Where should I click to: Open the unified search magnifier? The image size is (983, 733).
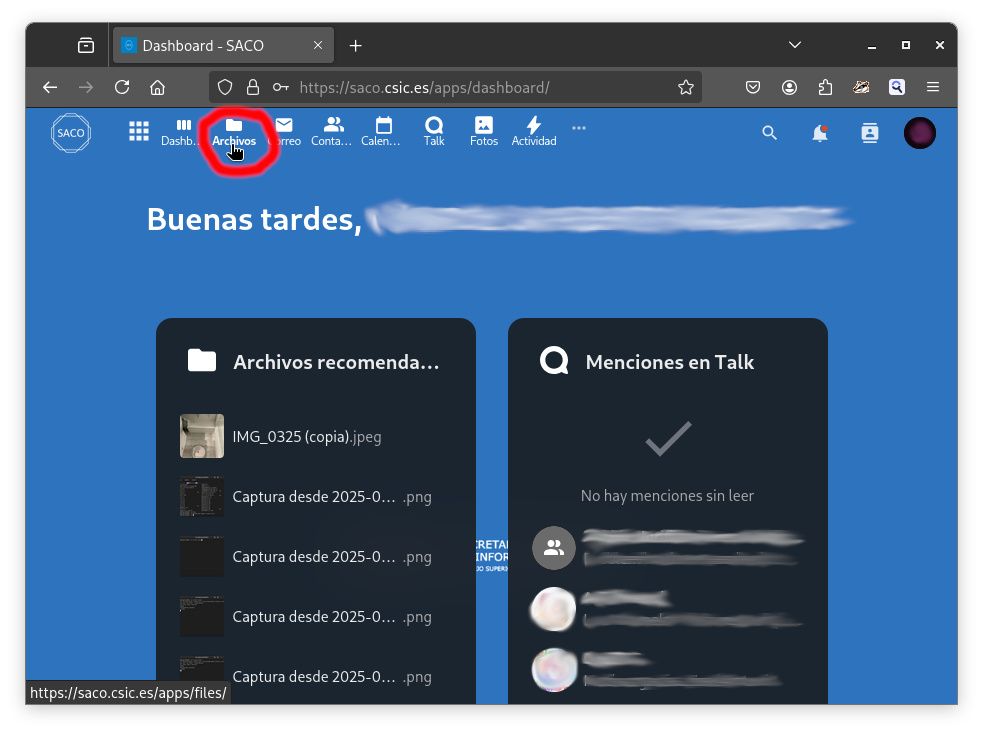[769, 133]
